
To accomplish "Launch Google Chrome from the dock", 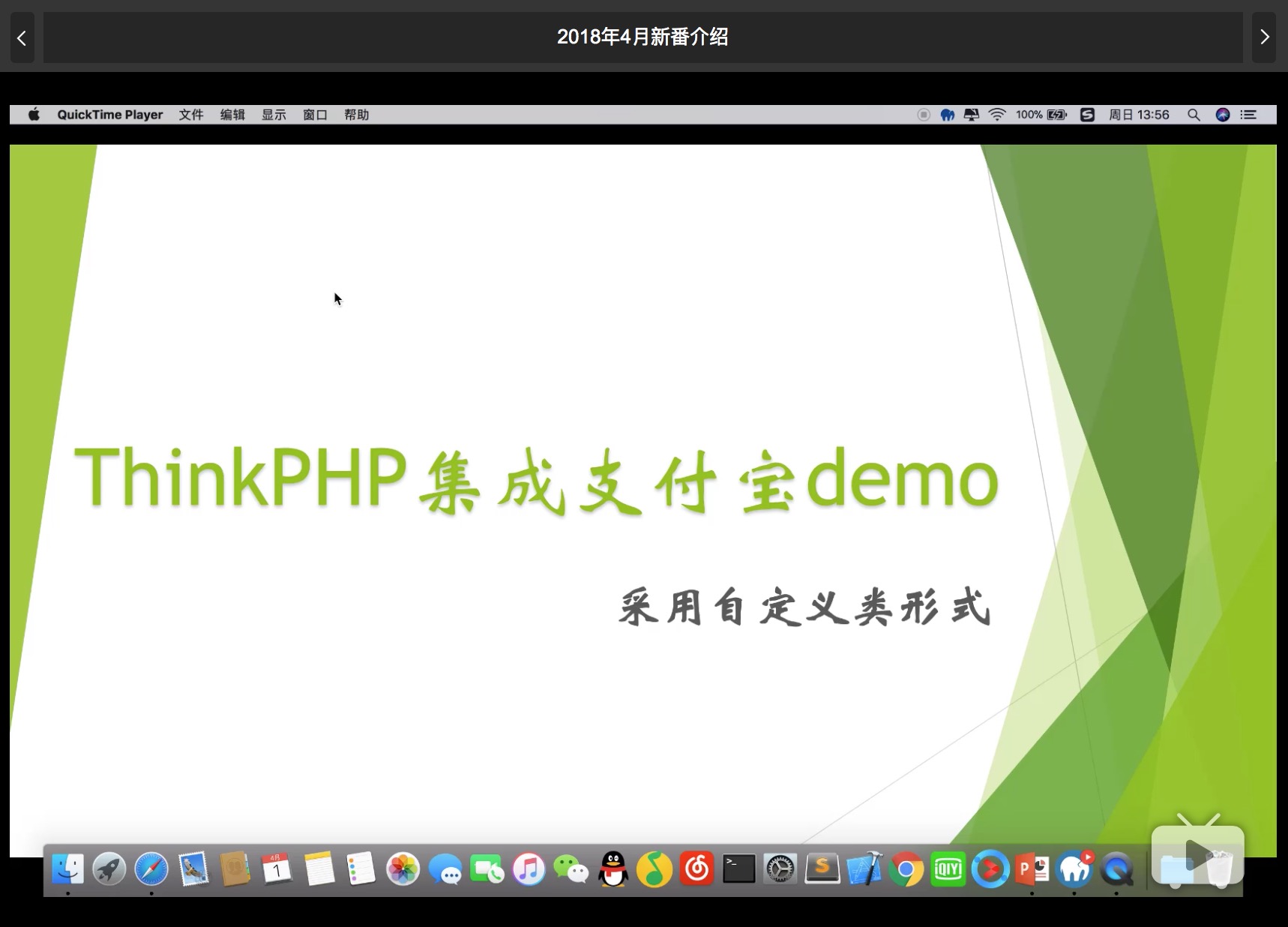I will [906, 869].
